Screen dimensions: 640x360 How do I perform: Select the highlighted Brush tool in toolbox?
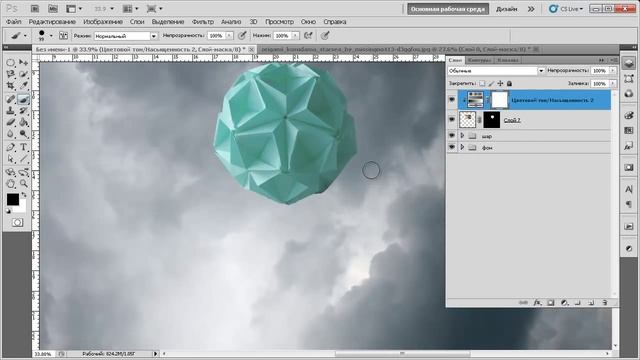23,99
